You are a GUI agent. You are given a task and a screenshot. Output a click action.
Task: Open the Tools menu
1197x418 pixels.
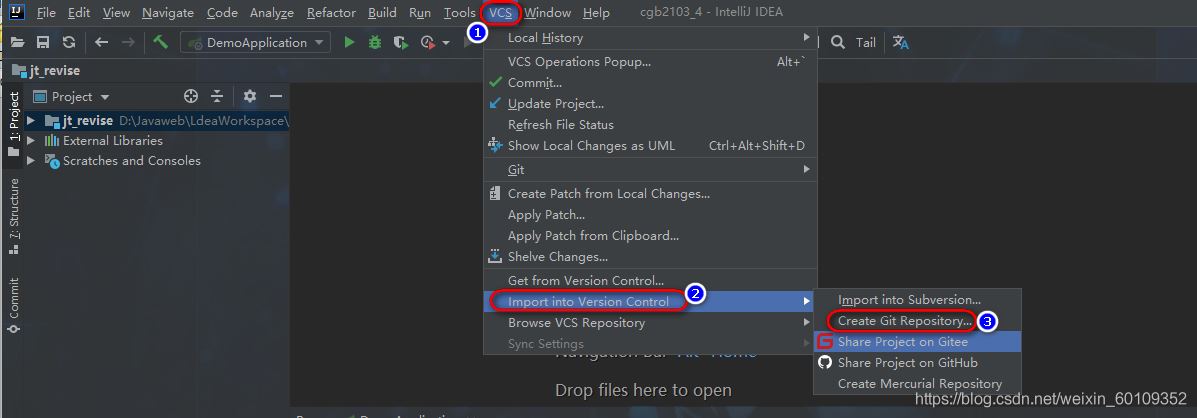coord(460,12)
